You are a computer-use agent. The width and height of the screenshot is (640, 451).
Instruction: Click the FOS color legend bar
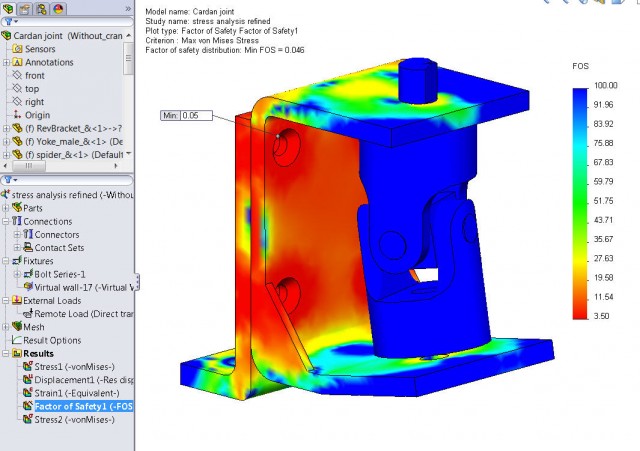tap(580, 204)
